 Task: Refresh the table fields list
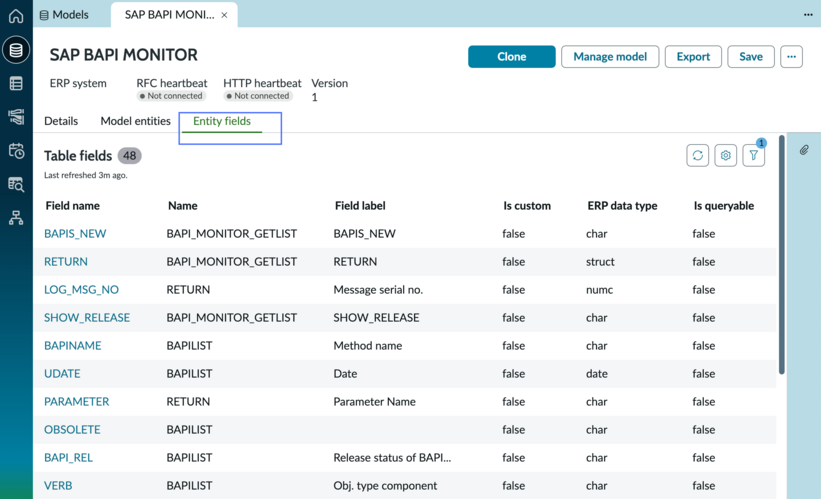[x=697, y=156]
